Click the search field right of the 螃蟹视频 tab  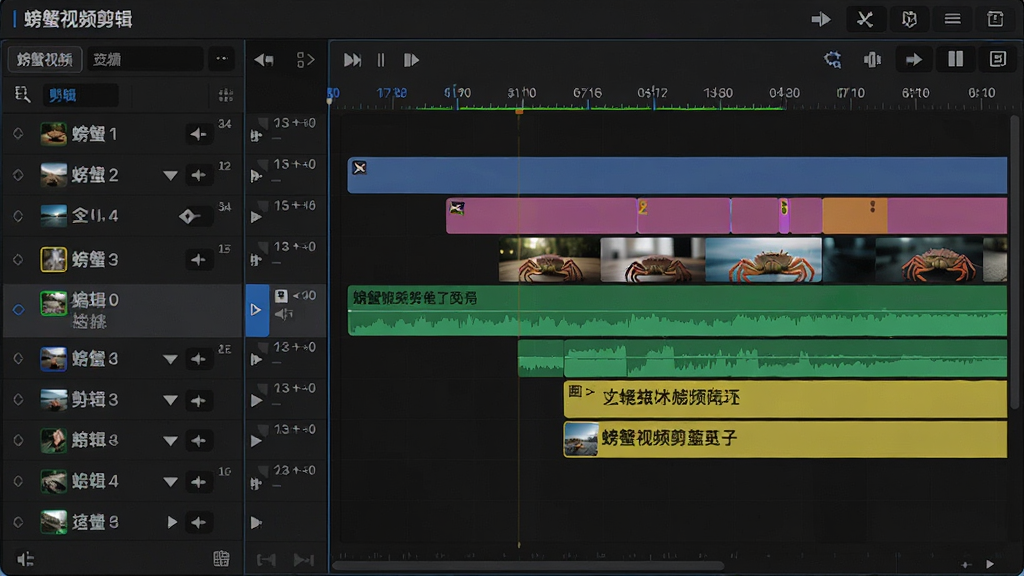146,59
